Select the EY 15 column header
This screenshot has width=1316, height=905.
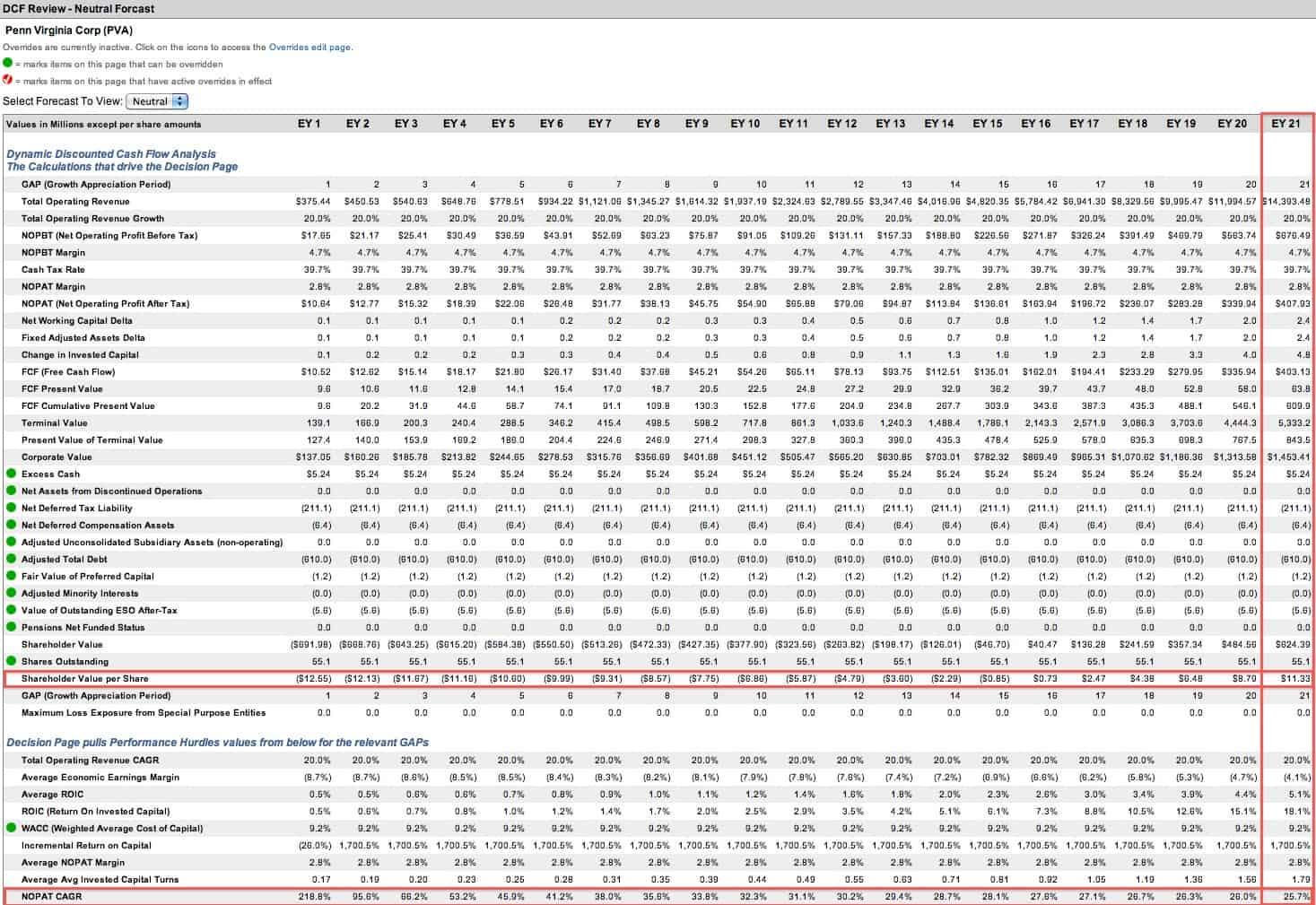[x=988, y=124]
